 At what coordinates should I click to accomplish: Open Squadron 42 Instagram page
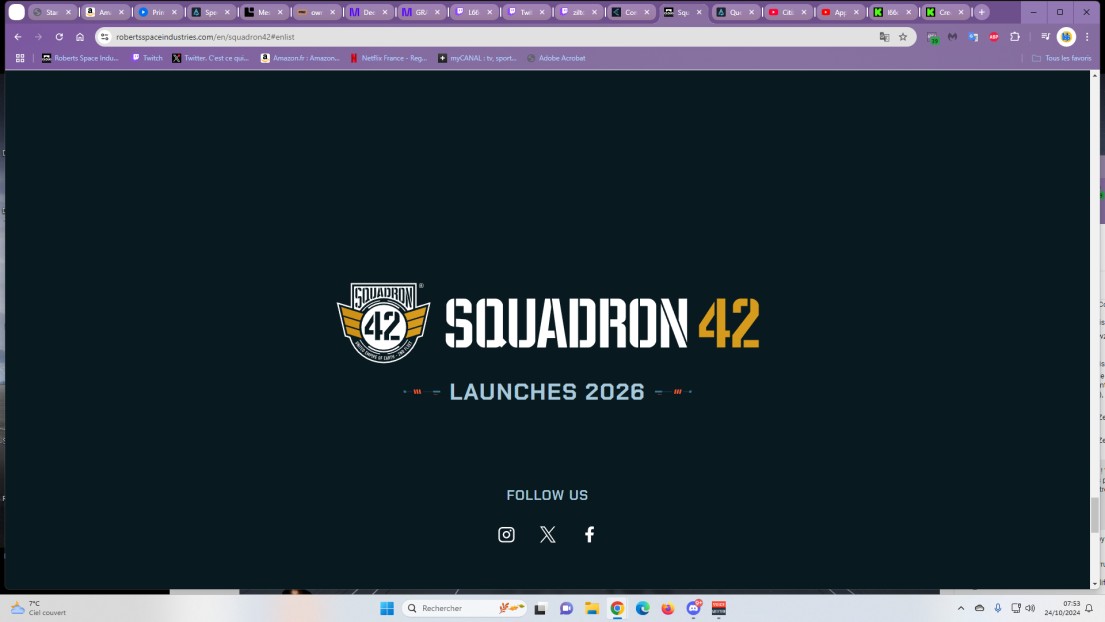pyautogui.click(x=506, y=535)
